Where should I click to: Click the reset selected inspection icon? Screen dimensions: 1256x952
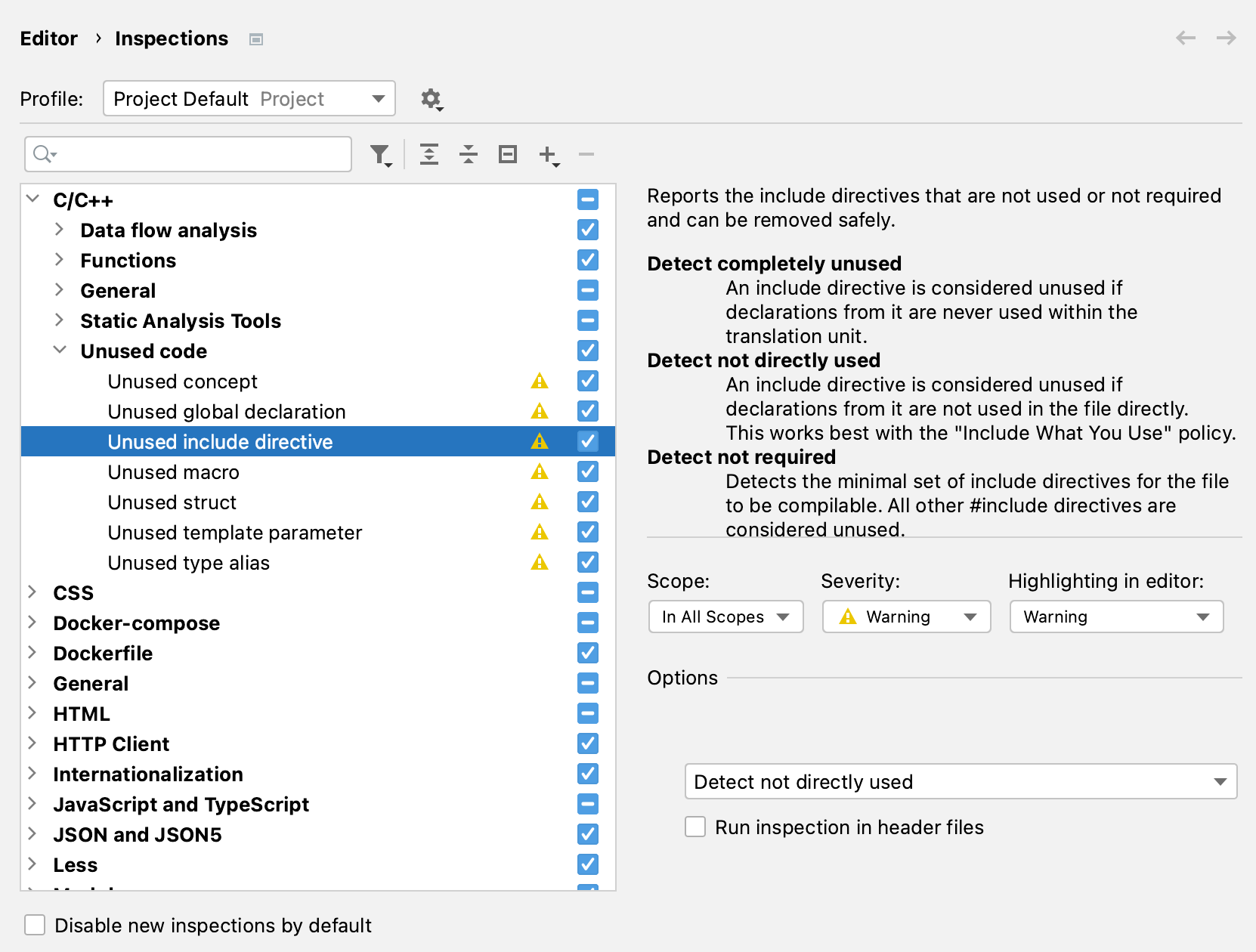coord(507,154)
